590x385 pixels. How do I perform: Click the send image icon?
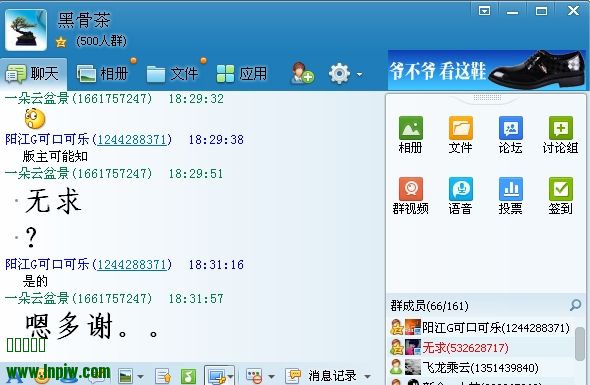pos(125,376)
